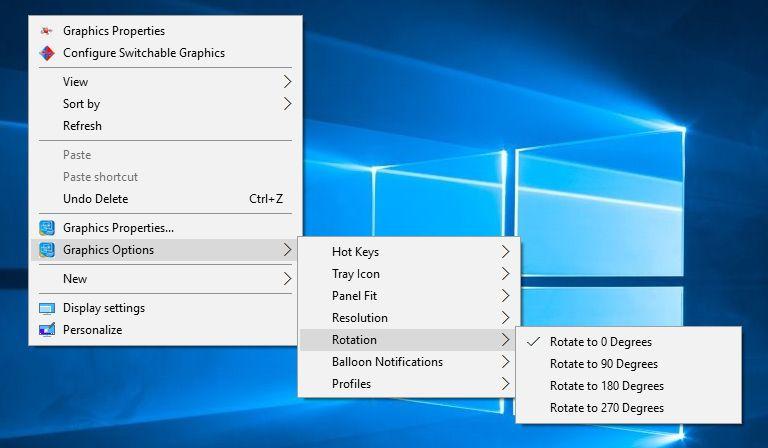The width and height of the screenshot is (768, 448).
Task: Open Personalize from the context menu
Action: (x=165, y=330)
